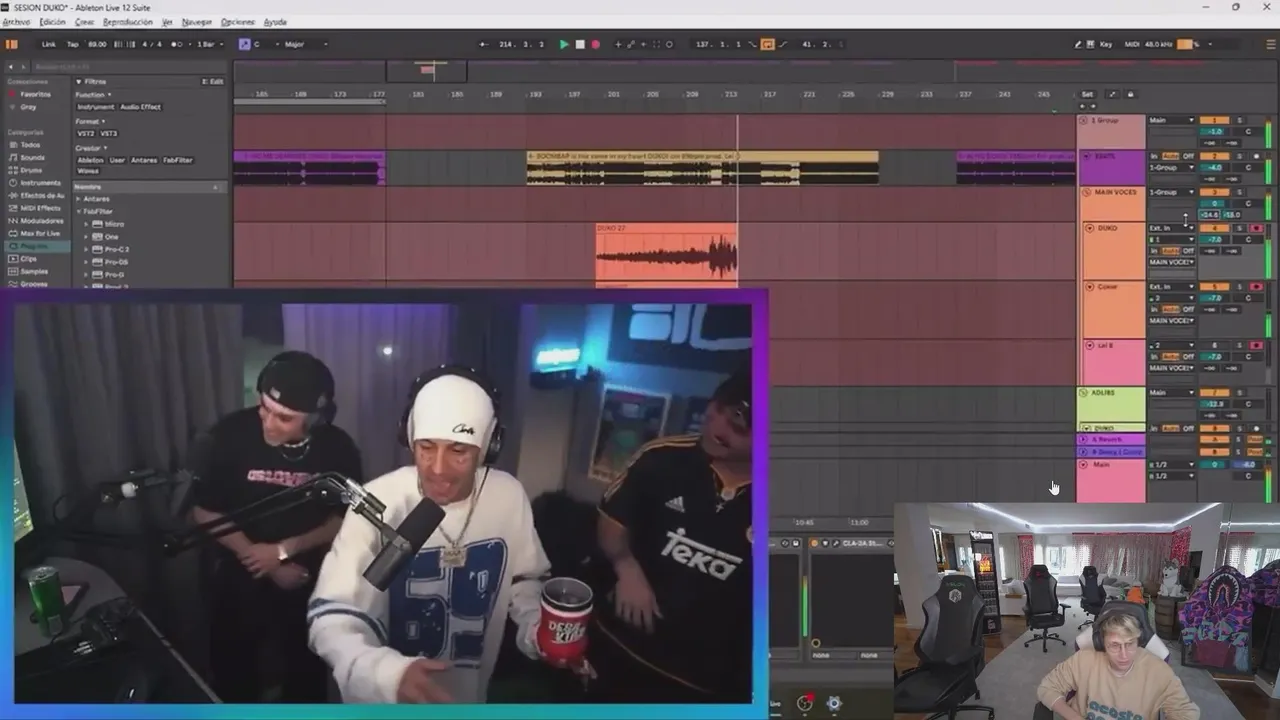Enable MIDI Map Mode
The image size is (1280, 720).
pyautogui.click(x=1131, y=44)
